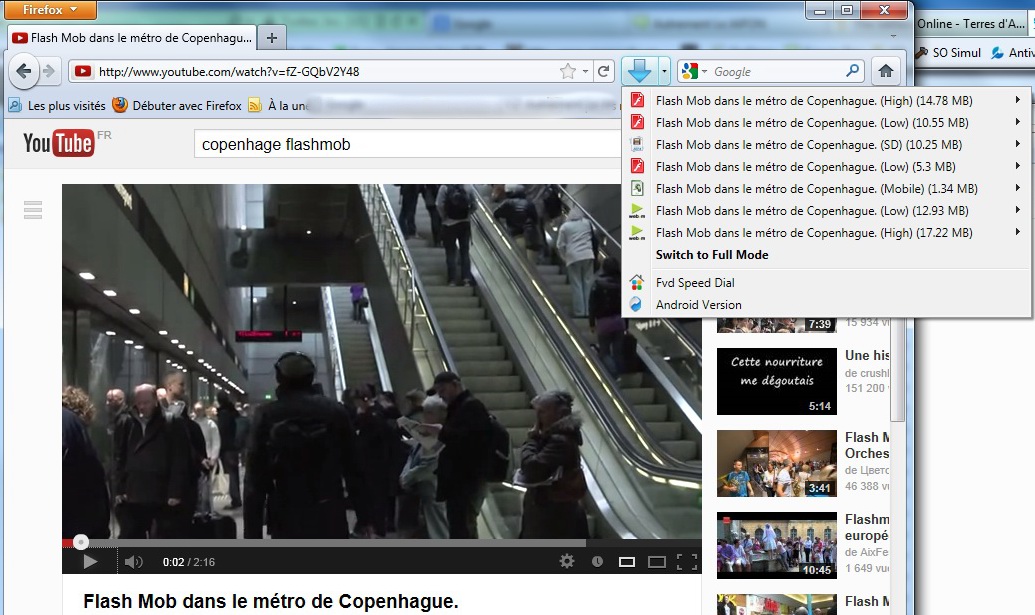Bookmark this page with the star icon
The image size is (1035, 615).
point(567,71)
